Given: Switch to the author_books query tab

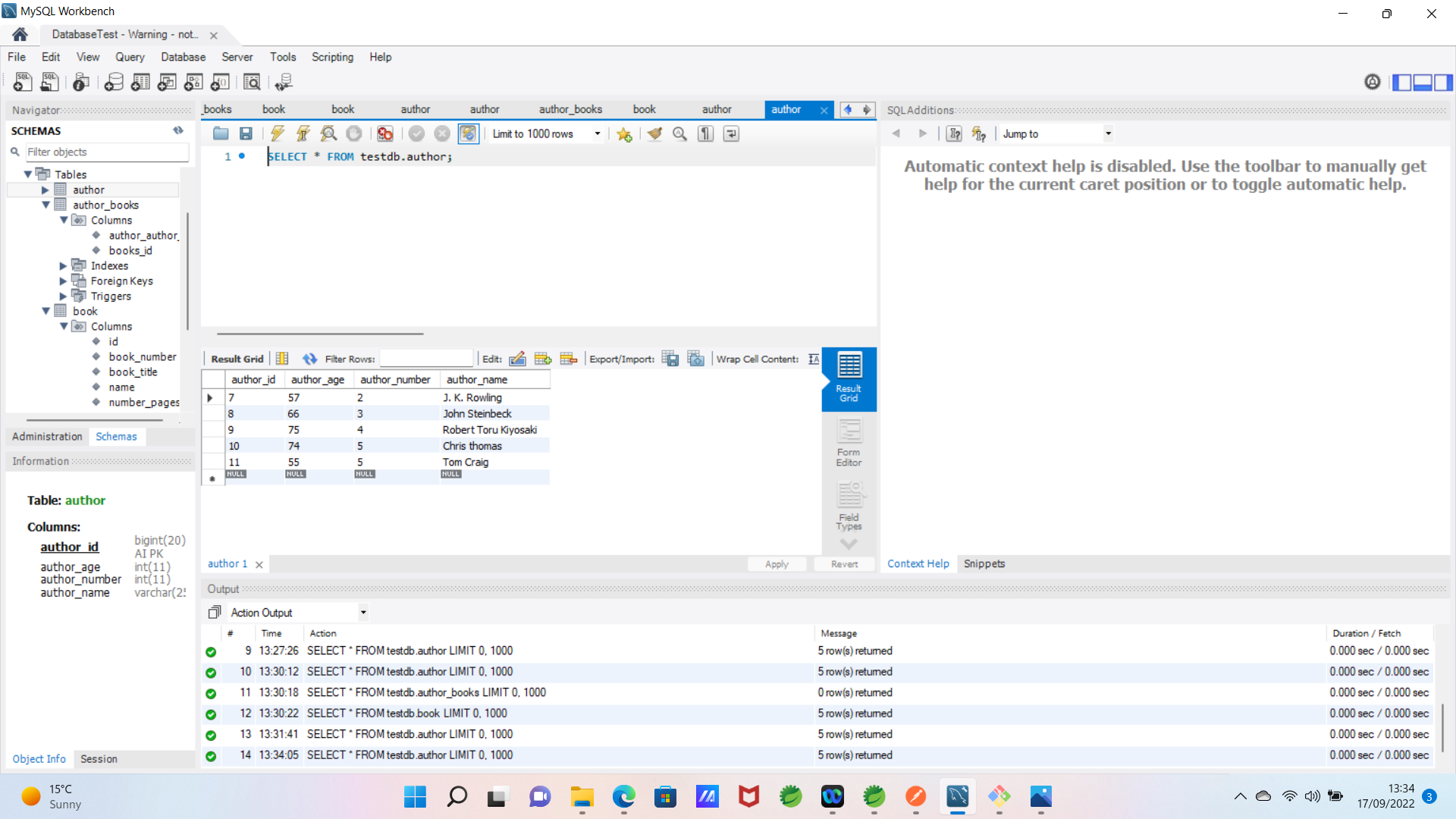Looking at the screenshot, I should [x=570, y=110].
